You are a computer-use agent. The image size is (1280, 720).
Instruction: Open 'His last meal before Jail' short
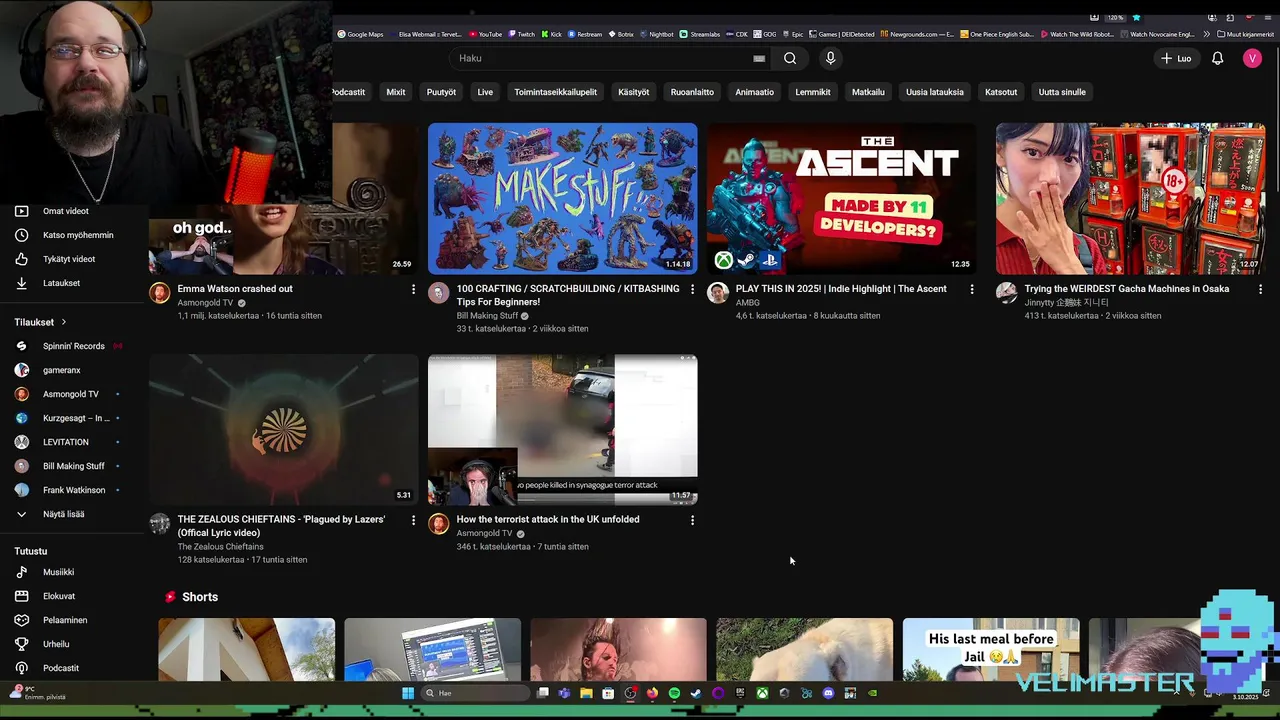coord(991,650)
